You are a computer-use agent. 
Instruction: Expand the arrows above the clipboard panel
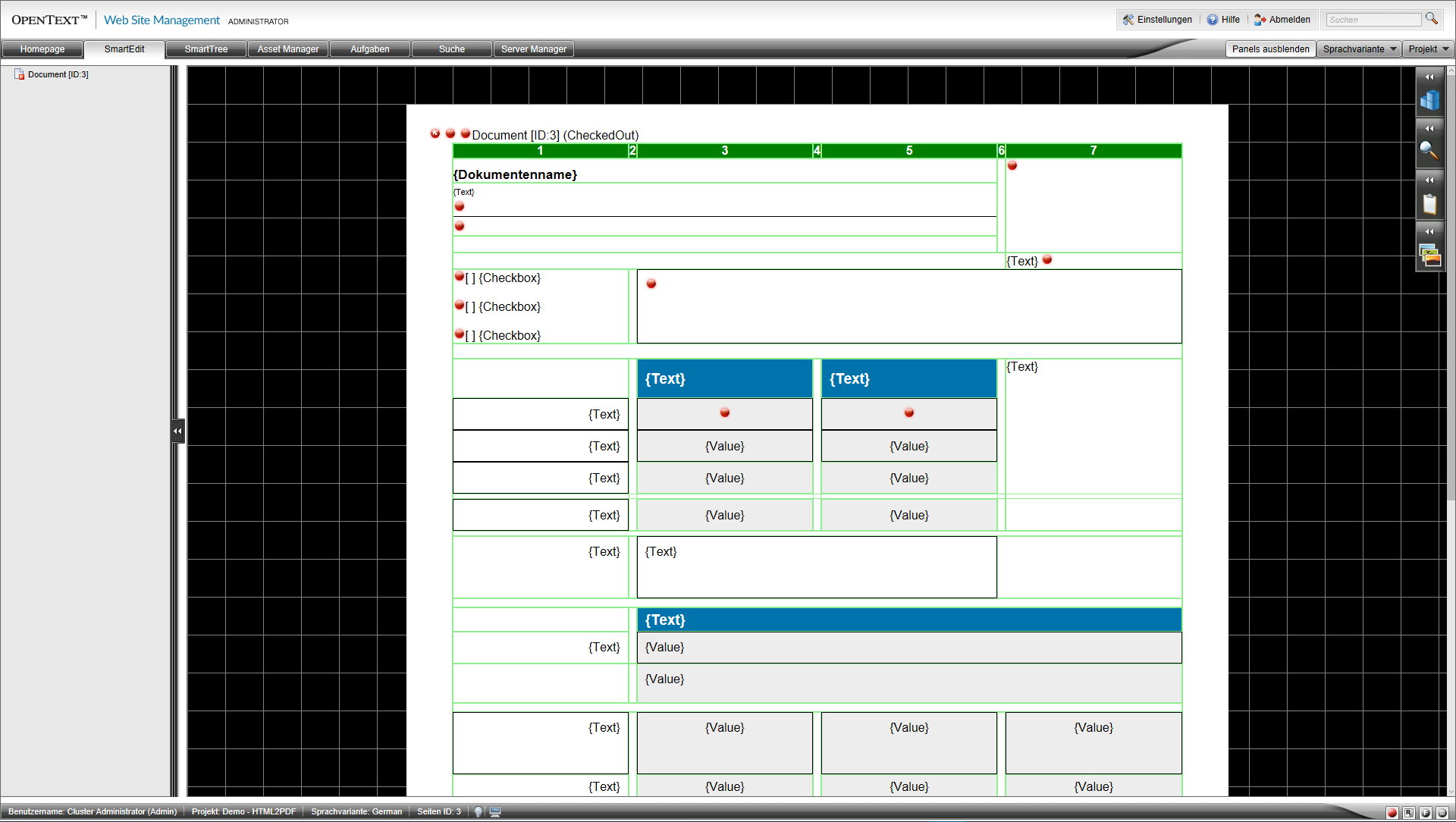1429,180
